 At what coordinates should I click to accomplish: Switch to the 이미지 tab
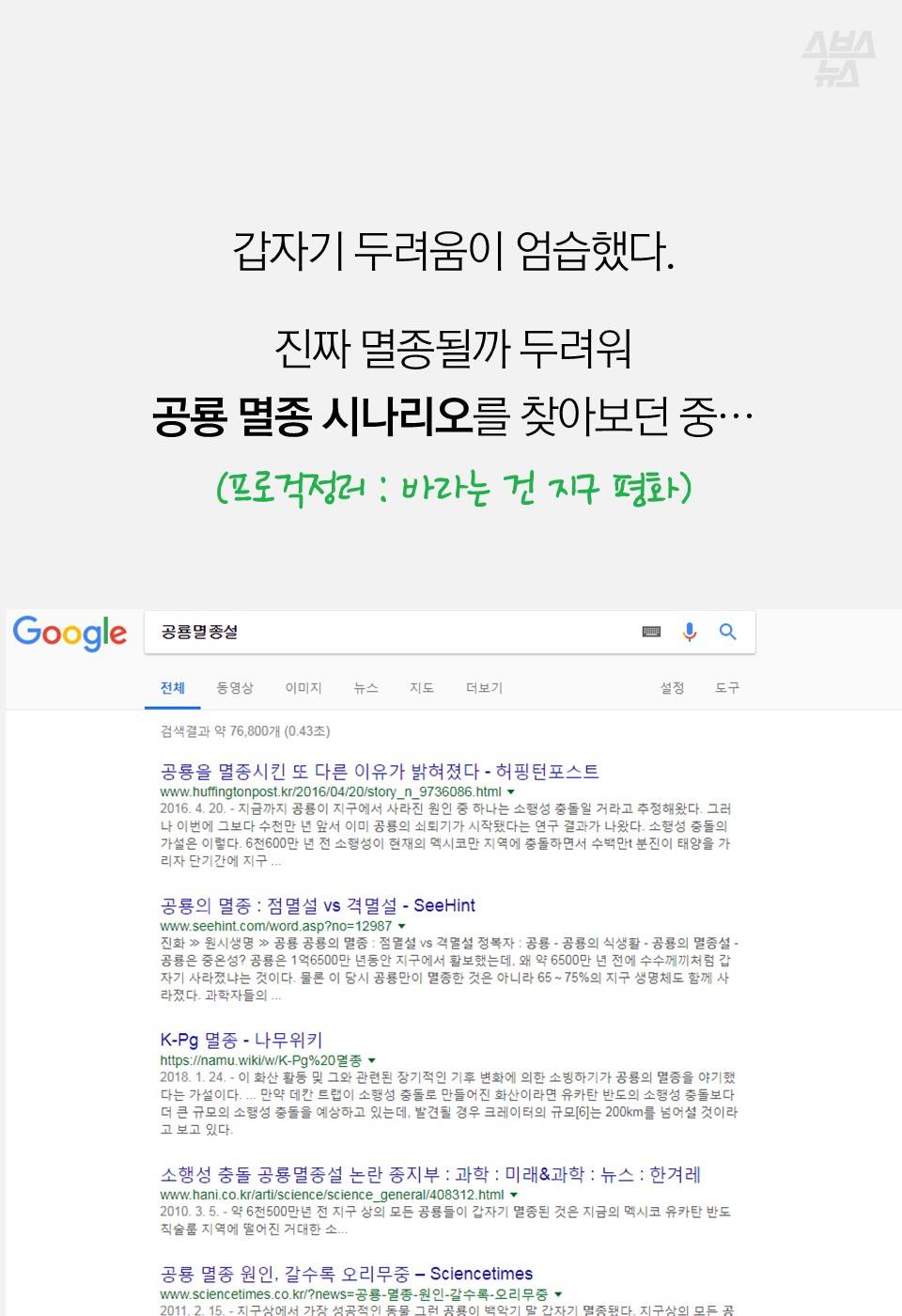(303, 688)
